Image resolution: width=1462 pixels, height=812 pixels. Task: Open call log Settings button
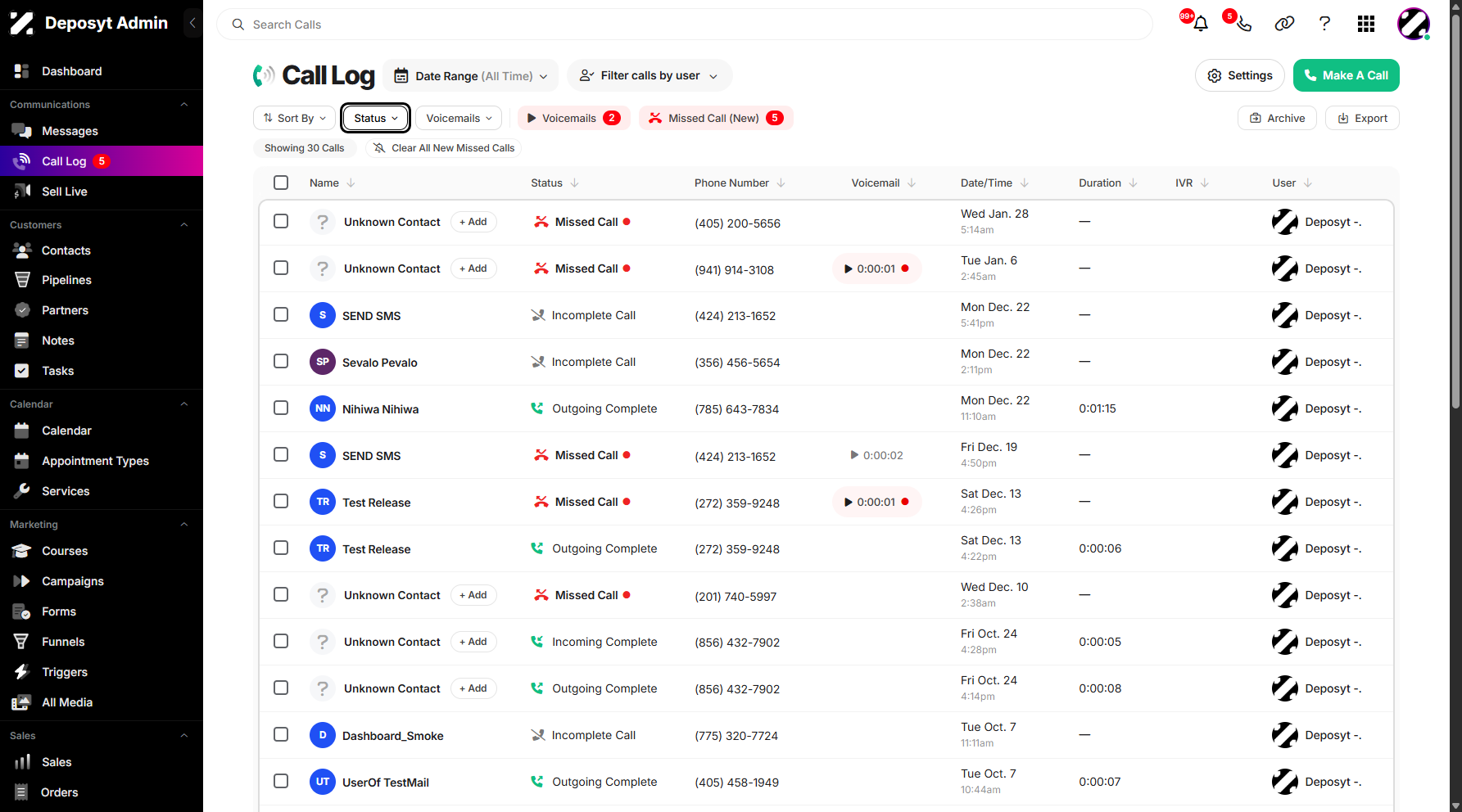[x=1239, y=75]
